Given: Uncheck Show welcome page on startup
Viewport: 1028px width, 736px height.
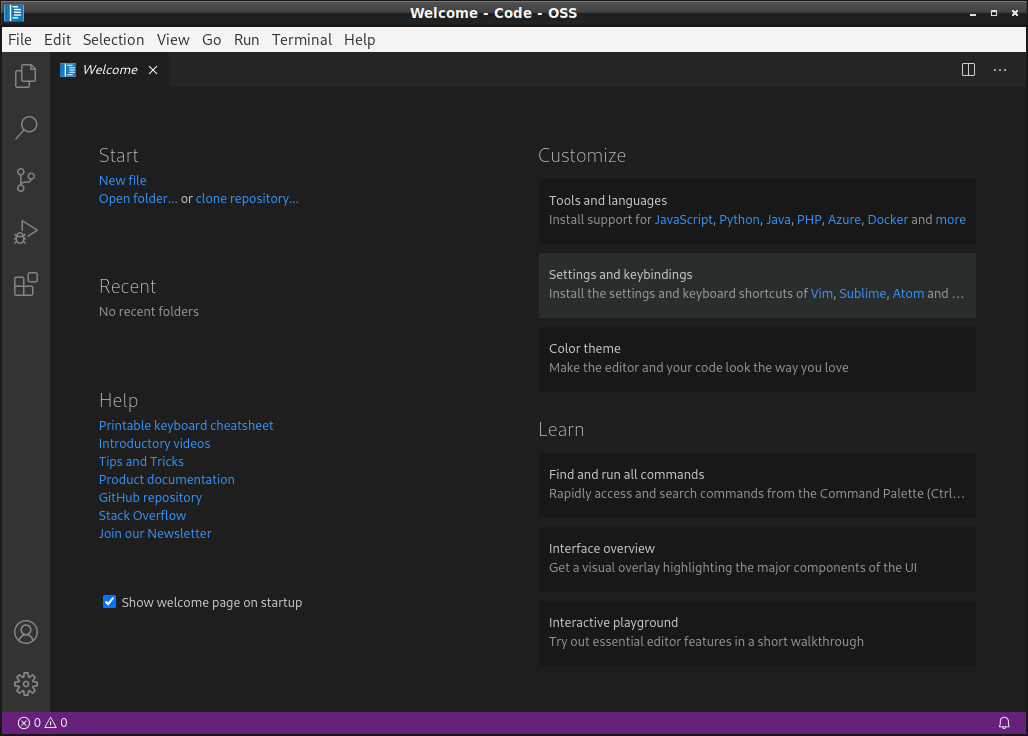Looking at the screenshot, I should tap(109, 602).
